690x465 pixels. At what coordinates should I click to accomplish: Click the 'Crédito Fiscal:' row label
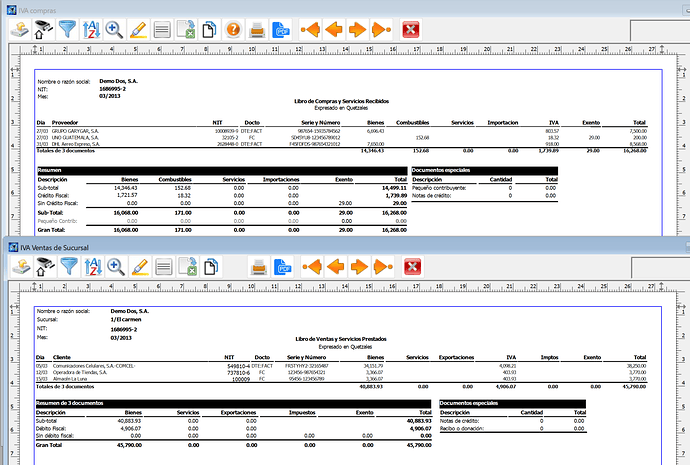click(x=53, y=195)
